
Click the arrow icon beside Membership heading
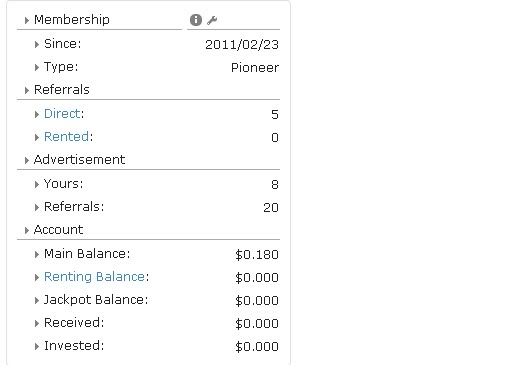[x=27, y=20]
